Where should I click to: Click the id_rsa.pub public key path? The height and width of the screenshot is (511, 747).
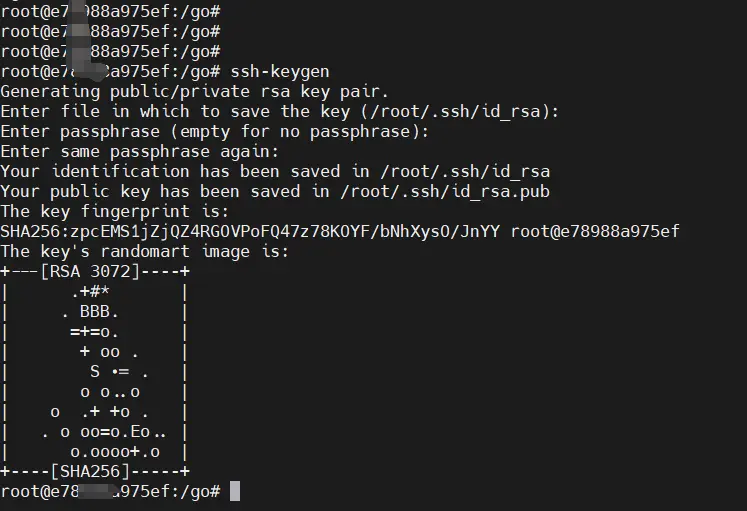(x=464, y=191)
